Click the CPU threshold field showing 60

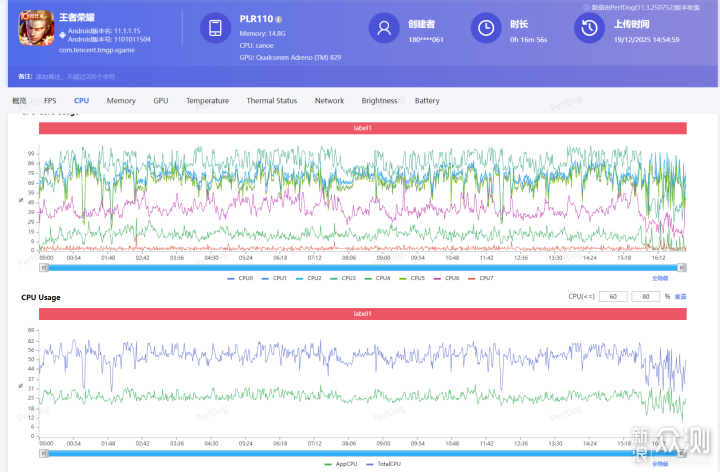coord(612,297)
